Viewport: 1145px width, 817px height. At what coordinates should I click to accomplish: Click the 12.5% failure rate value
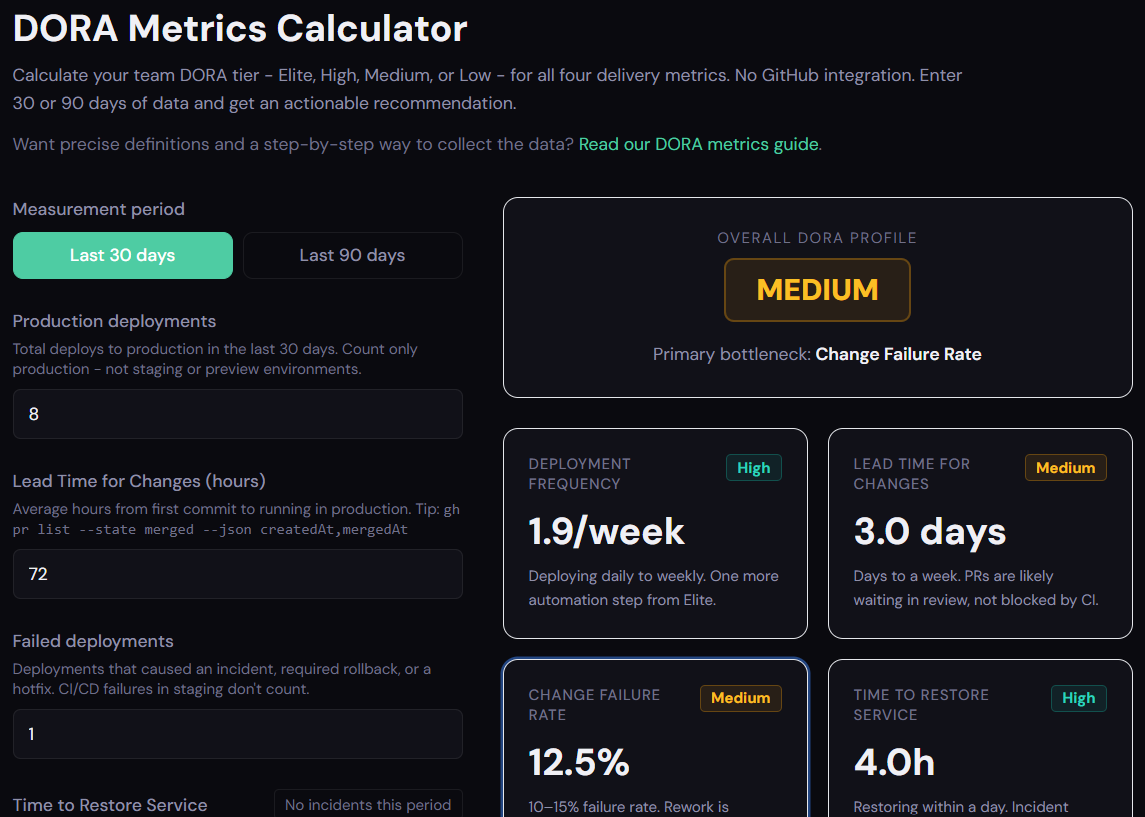(x=579, y=762)
